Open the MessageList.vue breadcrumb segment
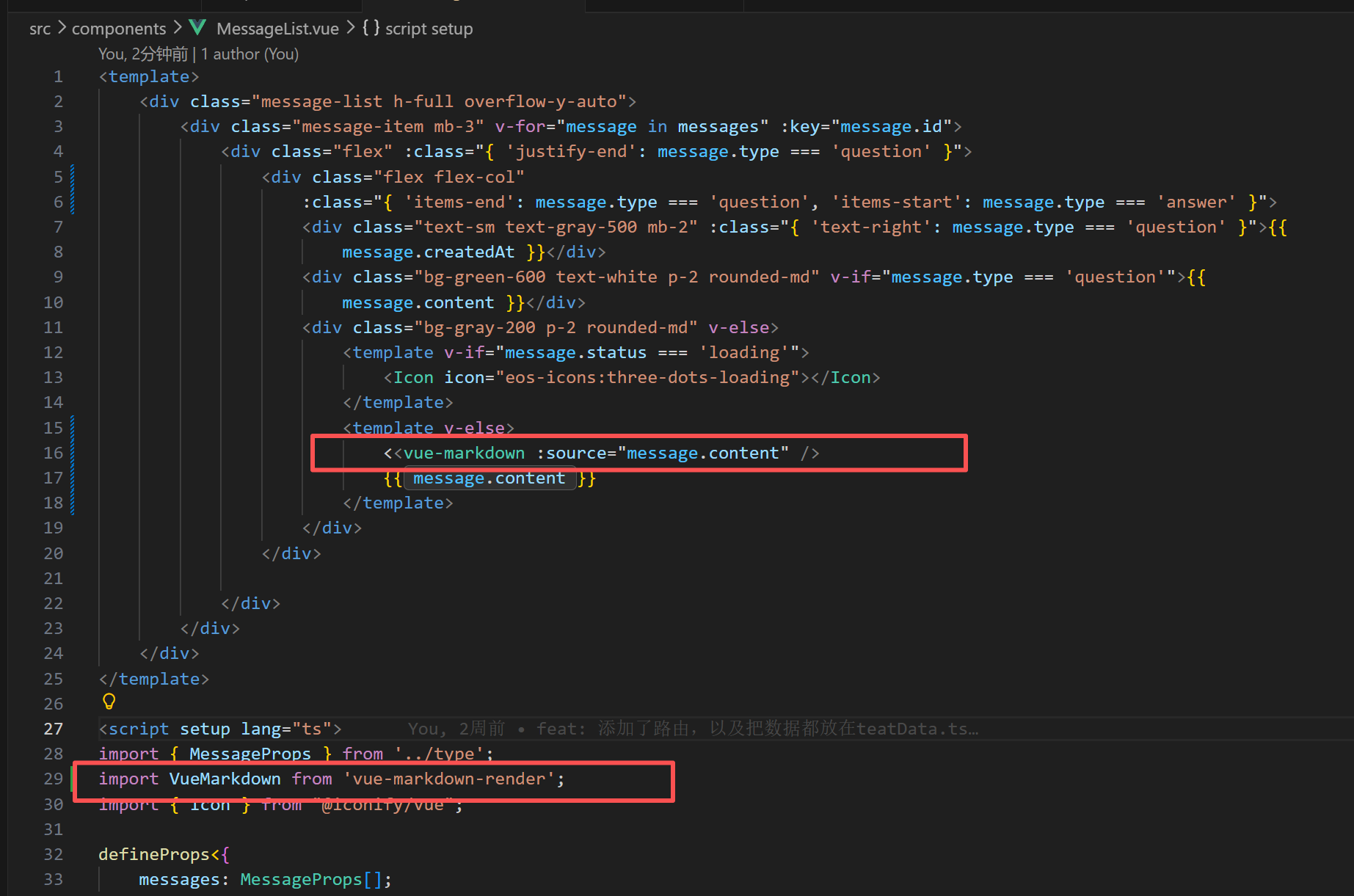 pos(277,29)
